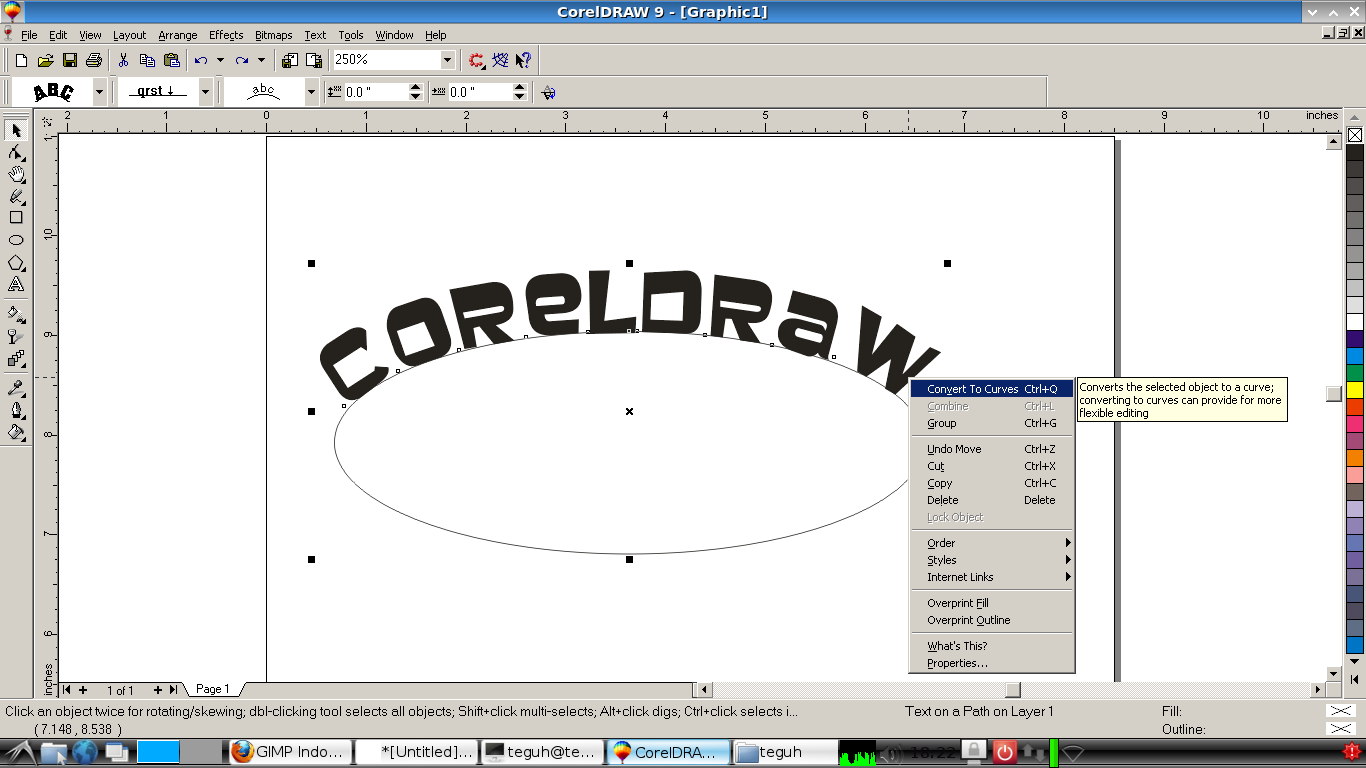Open the 250% zoom level dropdown
This screenshot has width=1366, height=768.
447,60
